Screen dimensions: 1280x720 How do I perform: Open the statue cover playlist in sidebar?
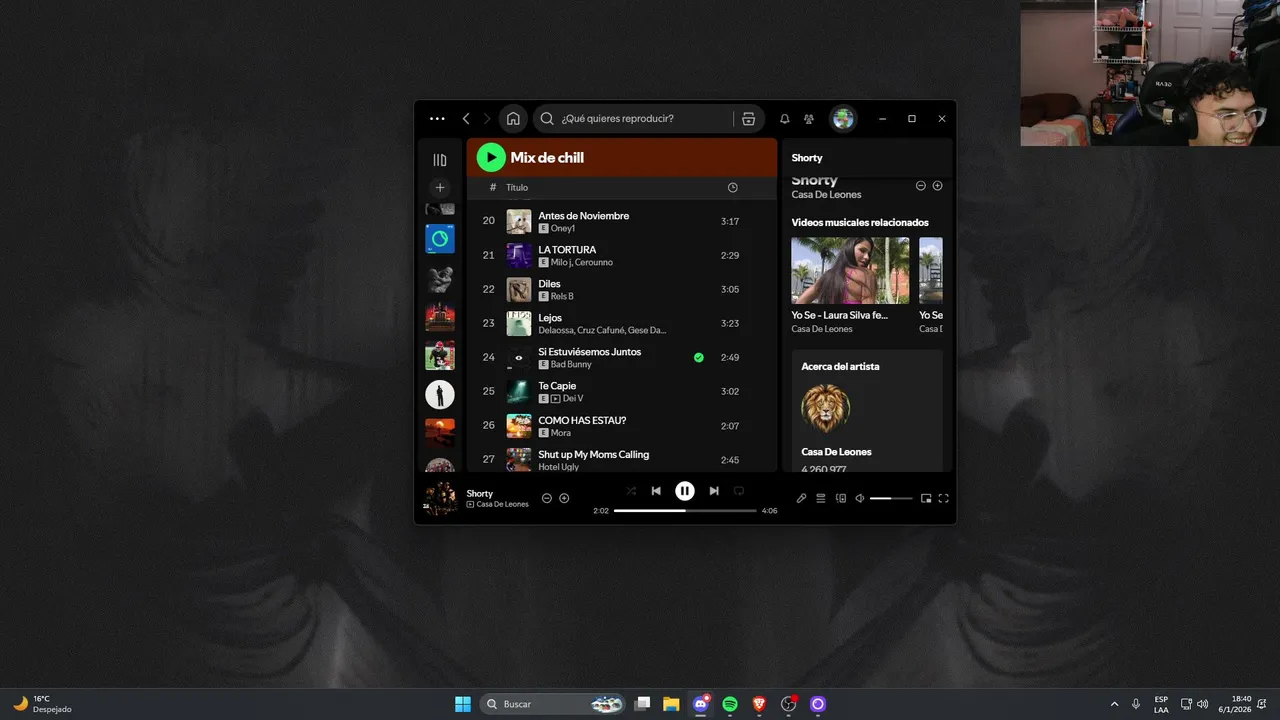click(x=440, y=279)
